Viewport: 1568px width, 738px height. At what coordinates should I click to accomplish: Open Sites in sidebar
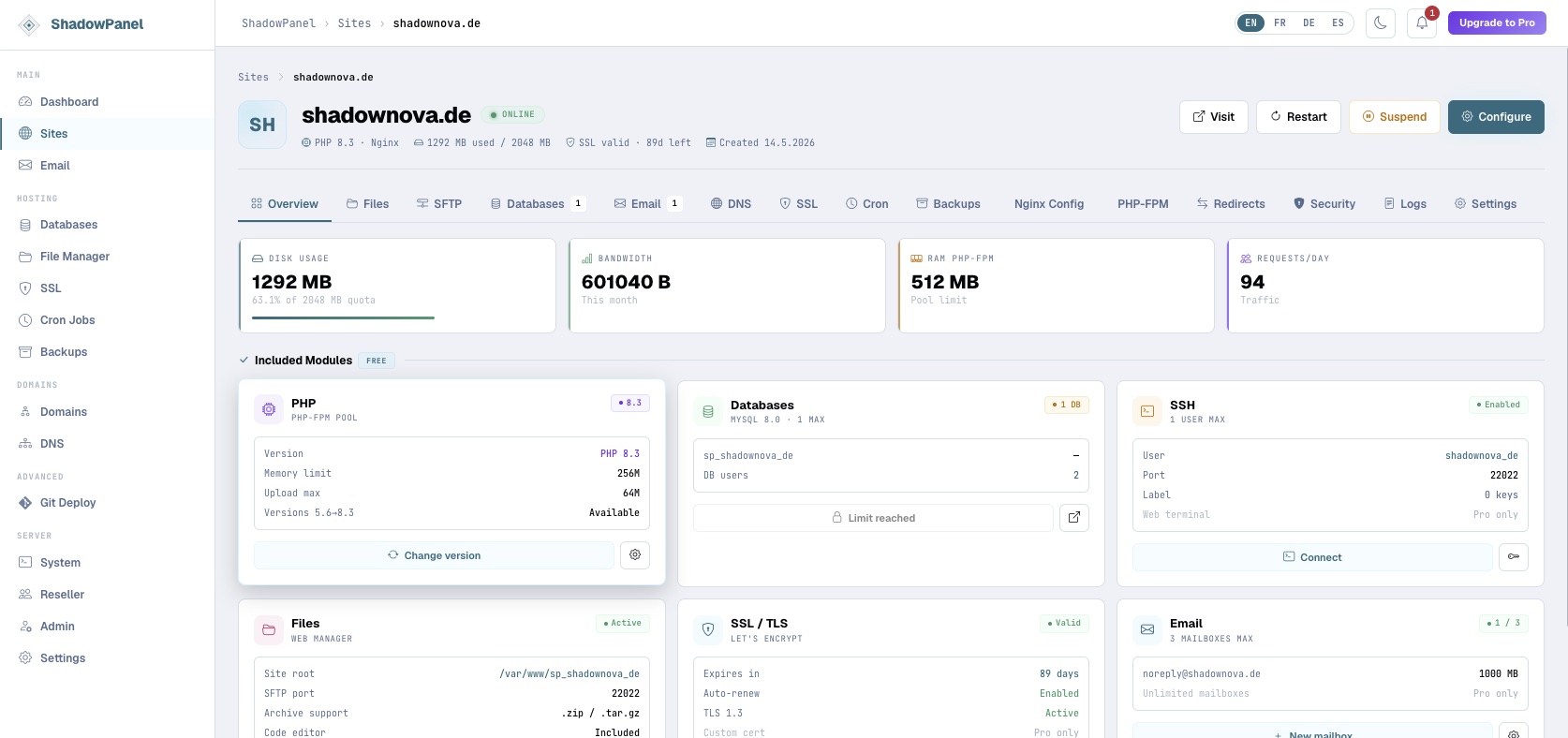click(108, 134)
